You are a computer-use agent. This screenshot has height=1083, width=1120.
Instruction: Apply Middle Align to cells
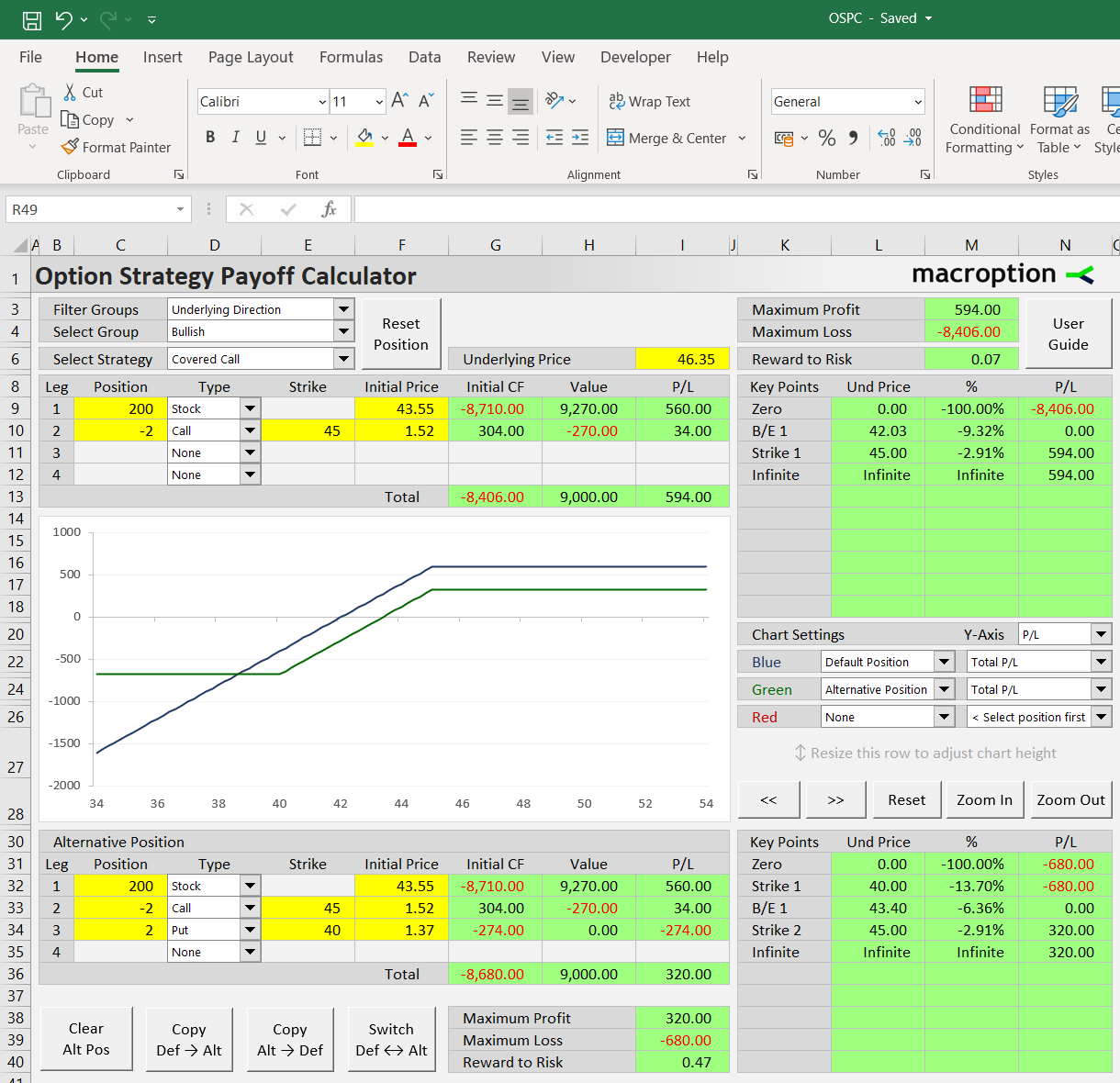point(495,100)
